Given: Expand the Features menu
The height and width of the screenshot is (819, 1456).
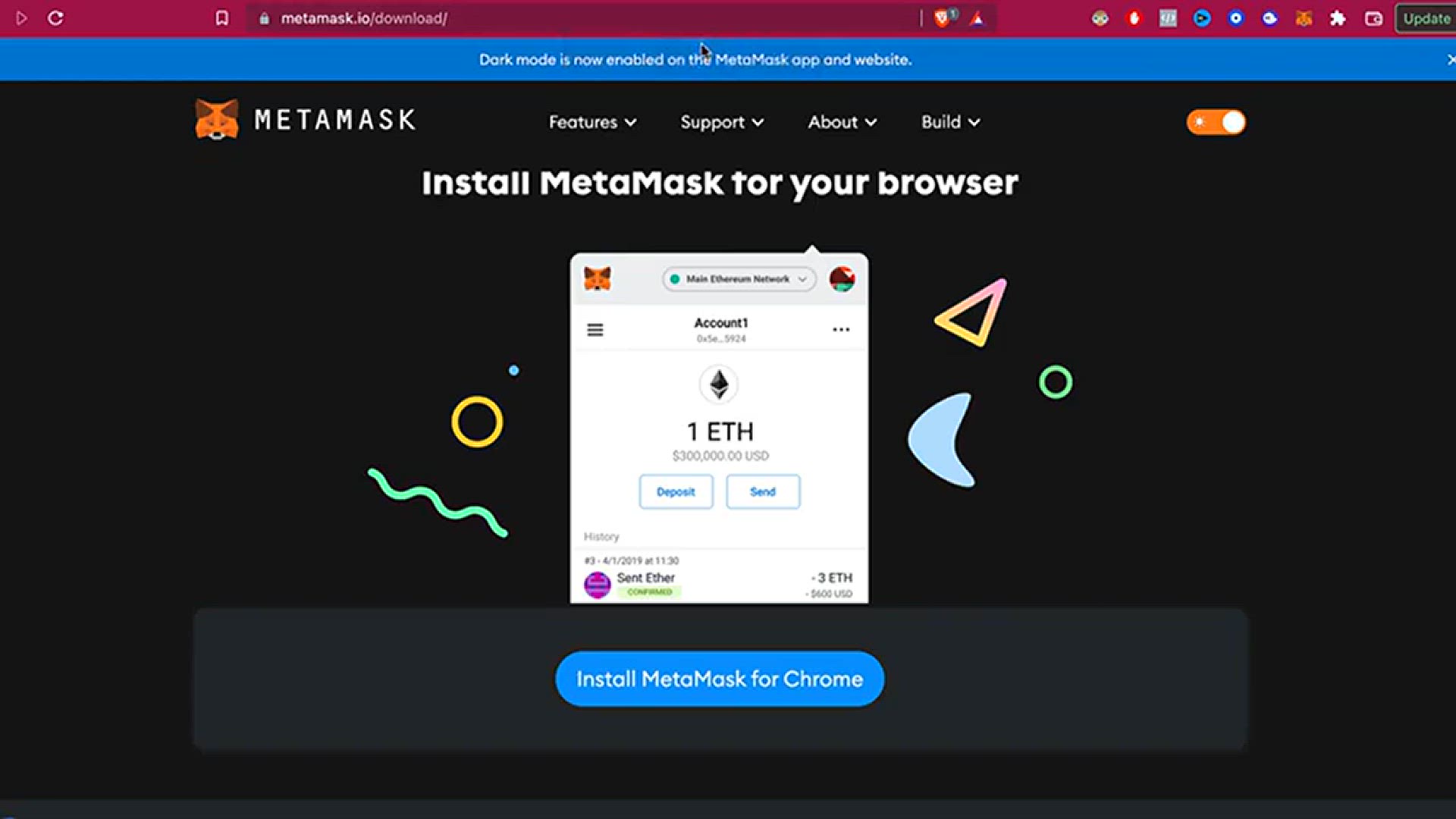Looking at the screenshot, I should point(592,122).
